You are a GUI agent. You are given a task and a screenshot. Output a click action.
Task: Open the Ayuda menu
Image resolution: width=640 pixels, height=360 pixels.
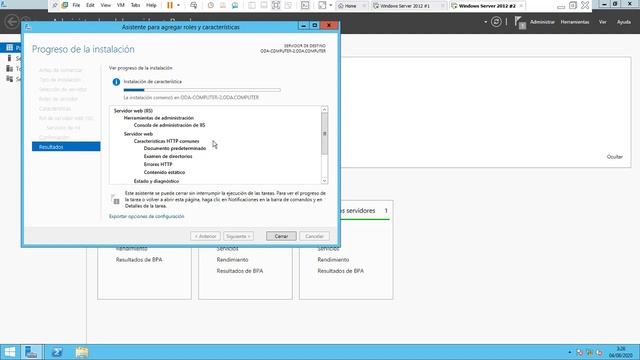click(624, 22)
